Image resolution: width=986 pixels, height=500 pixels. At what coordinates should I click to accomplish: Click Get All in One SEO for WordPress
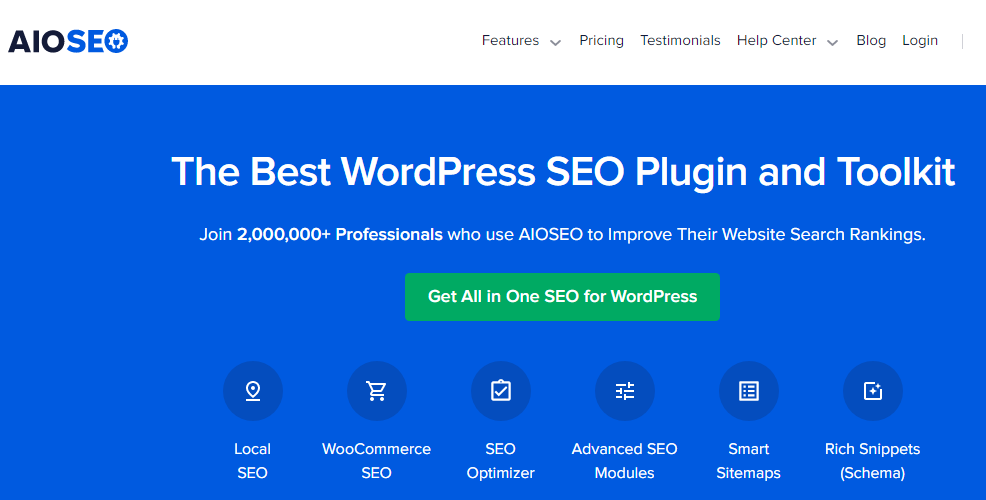(x=562, y=297)
